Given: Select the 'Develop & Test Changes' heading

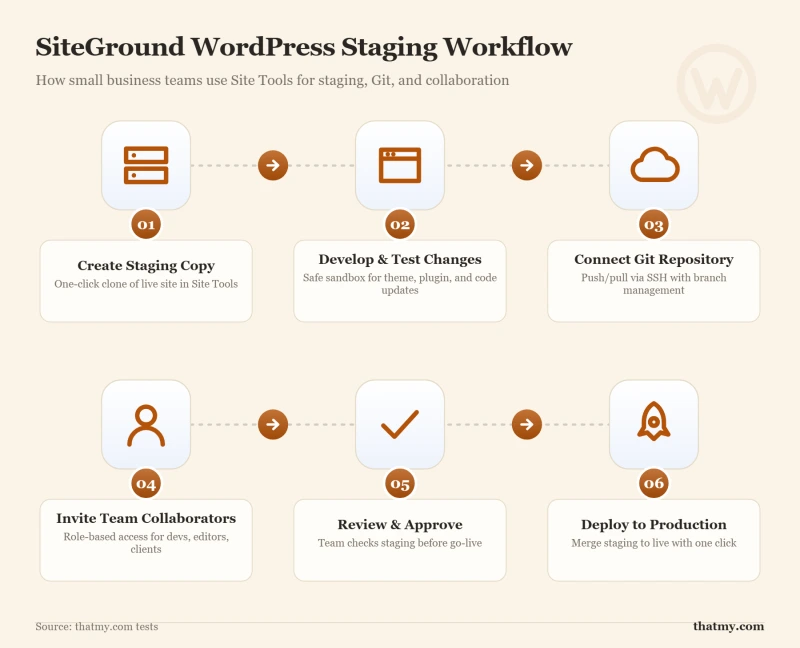Looking at the screenshot, I should point(400,259).
